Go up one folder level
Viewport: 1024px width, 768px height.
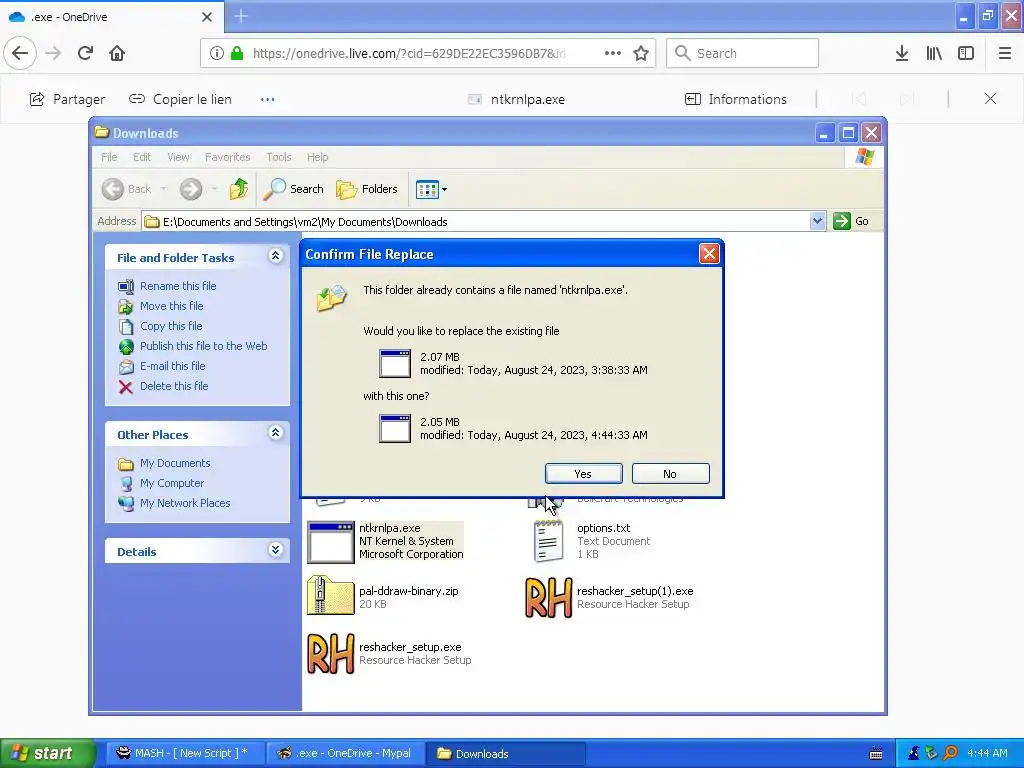[239, 189]
